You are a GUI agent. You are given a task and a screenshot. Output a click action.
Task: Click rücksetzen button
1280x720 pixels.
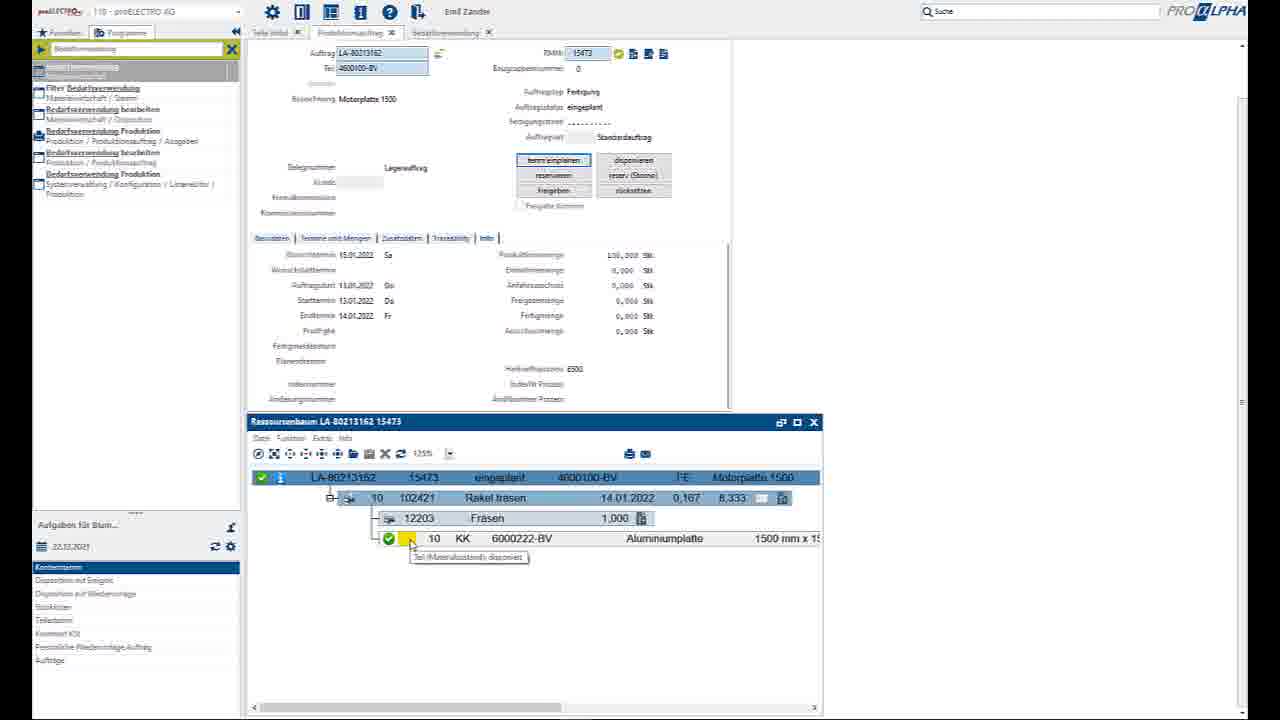coord(634,190)
